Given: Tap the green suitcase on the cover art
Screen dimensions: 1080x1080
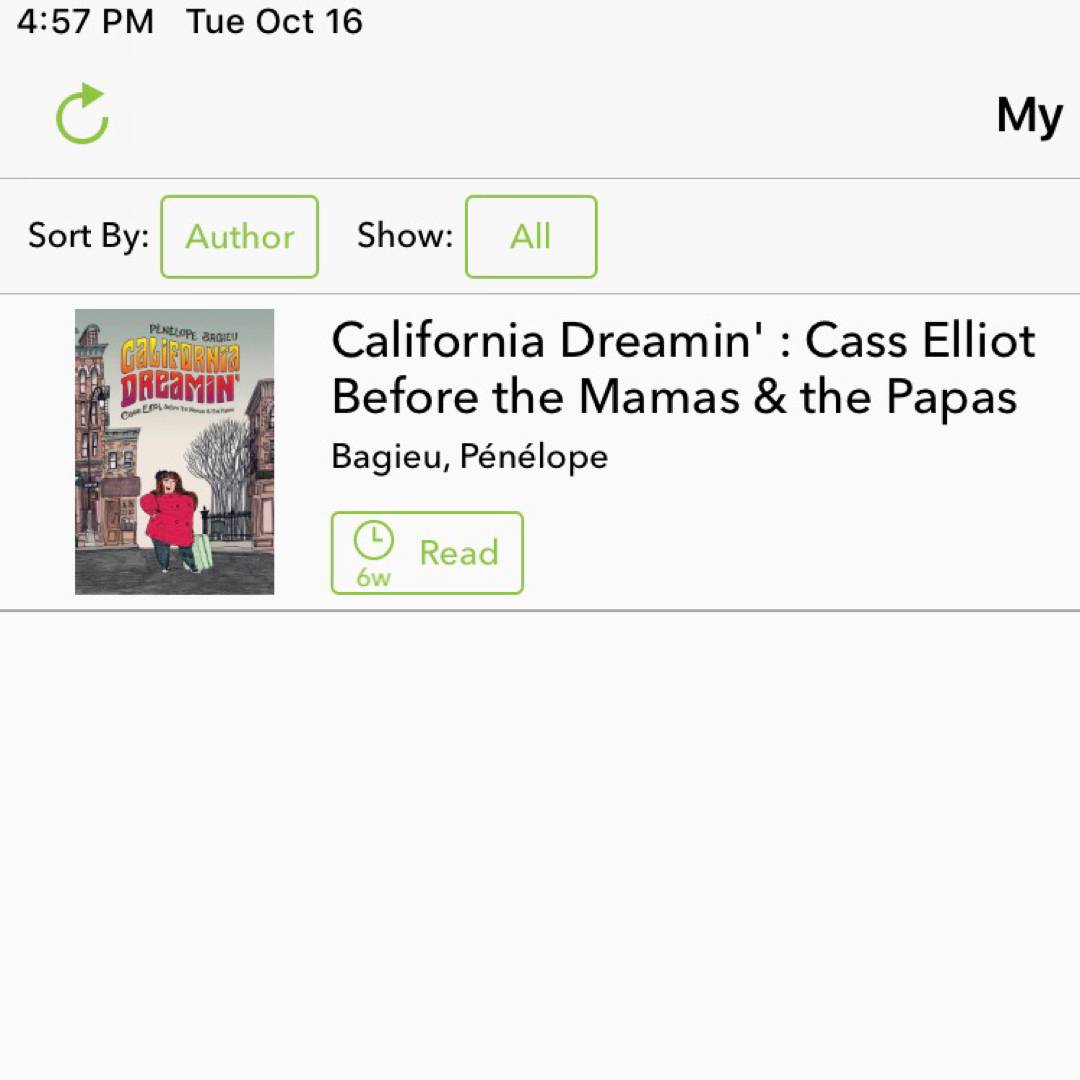Looking at the screenshot, I should click(203, 551).
